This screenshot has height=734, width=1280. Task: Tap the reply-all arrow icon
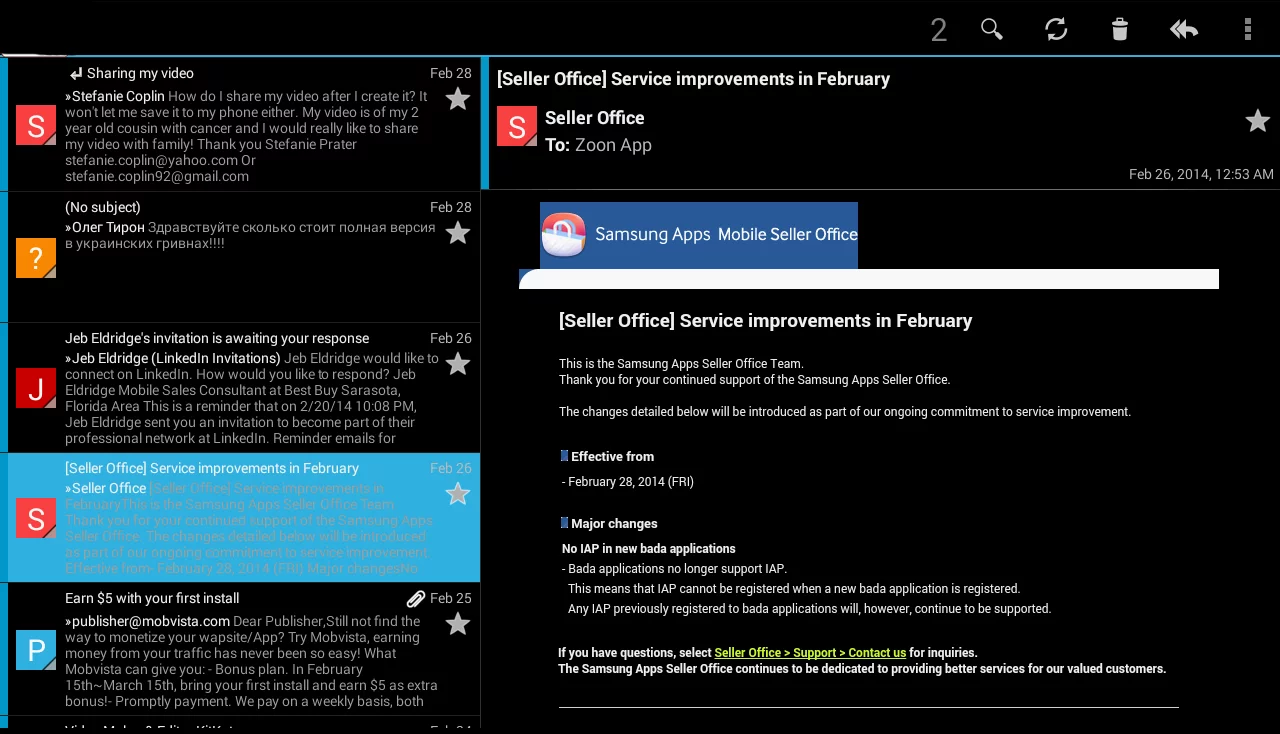[1184, 29]
